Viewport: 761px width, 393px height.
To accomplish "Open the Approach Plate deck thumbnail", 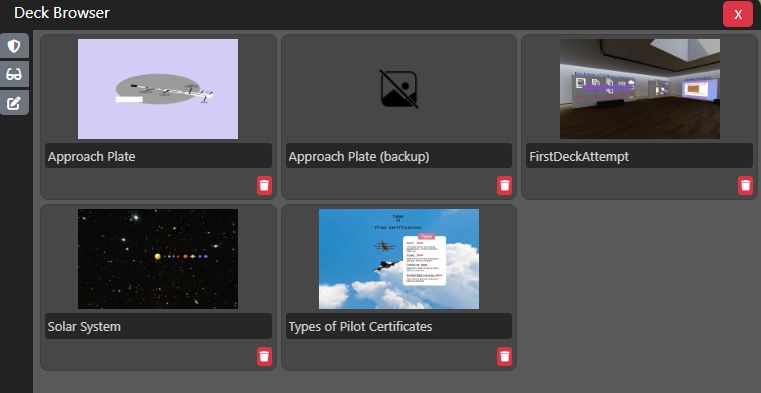I will (x=158, y=89).
